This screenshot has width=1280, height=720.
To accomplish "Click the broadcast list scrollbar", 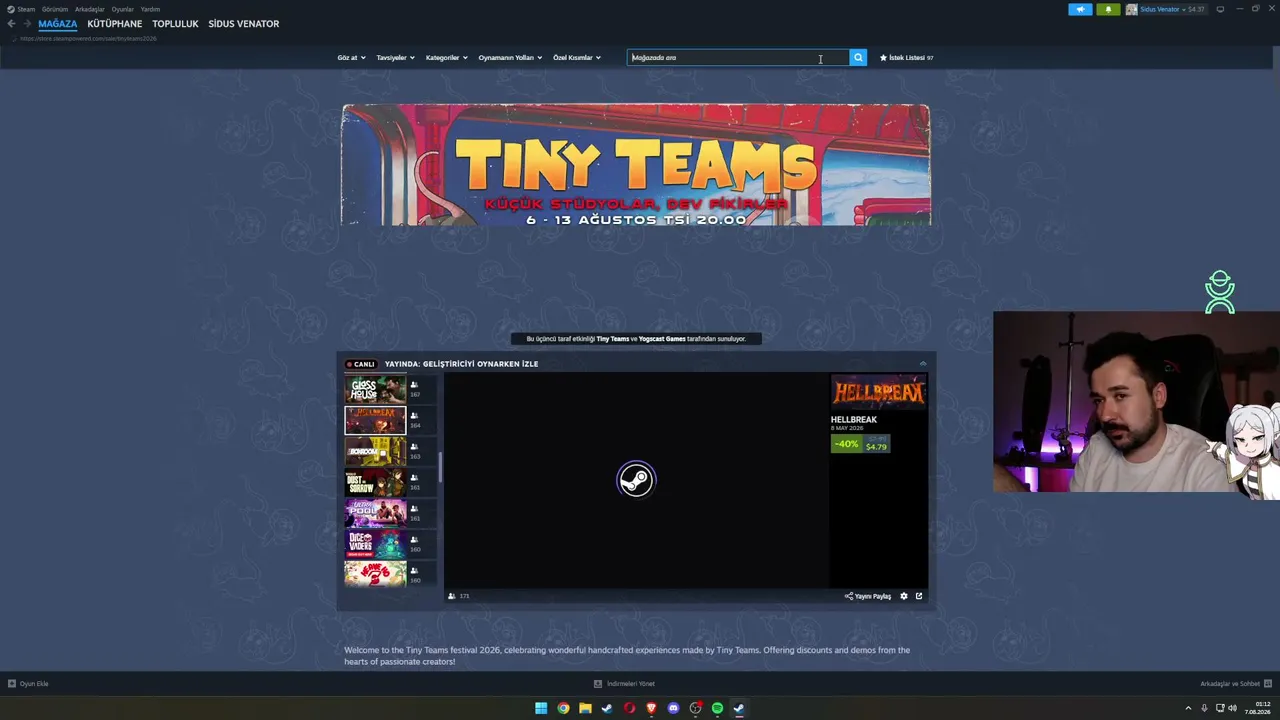I will pyautogui.click(x=440, y=466).
